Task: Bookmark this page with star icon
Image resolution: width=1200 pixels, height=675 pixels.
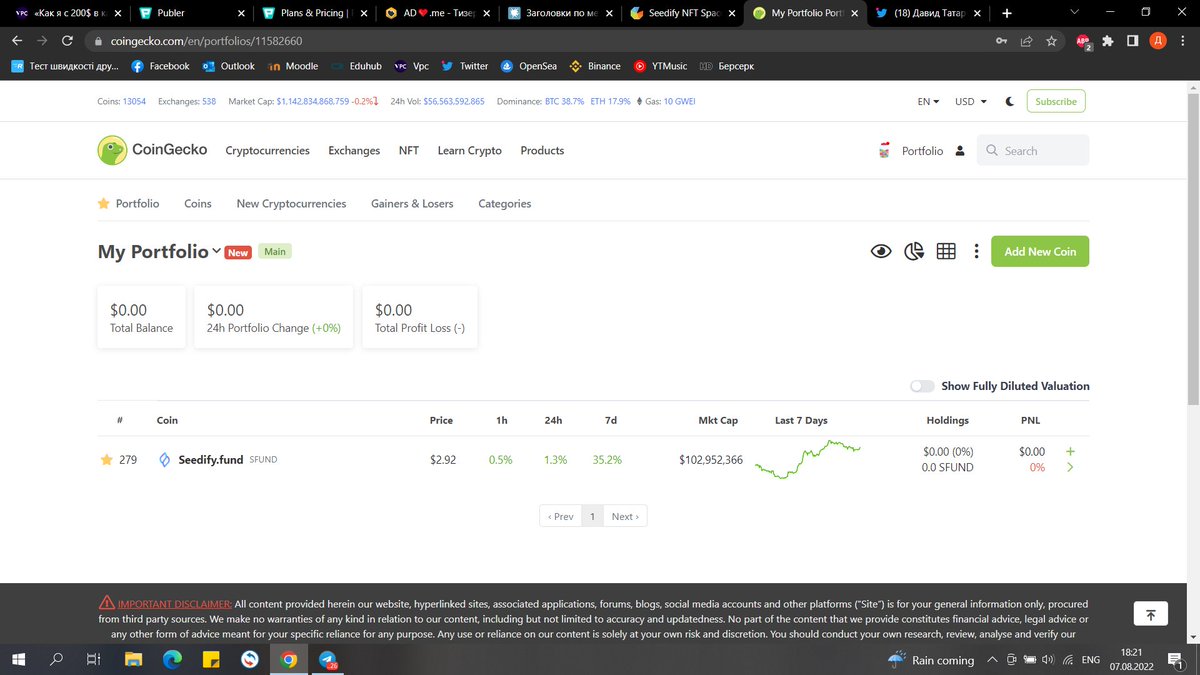Action: 1051,41
